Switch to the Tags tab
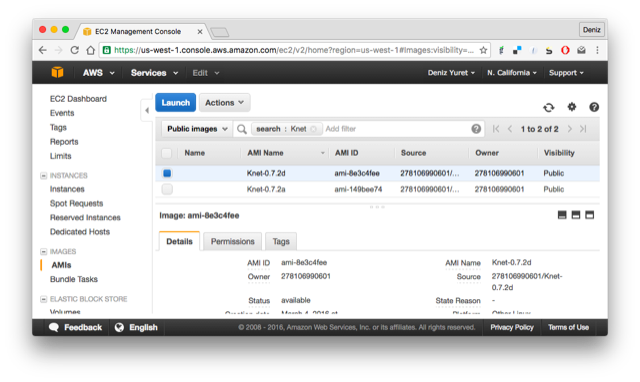The image size is (640, 382). pyautogui.click(x=281, y=241)
